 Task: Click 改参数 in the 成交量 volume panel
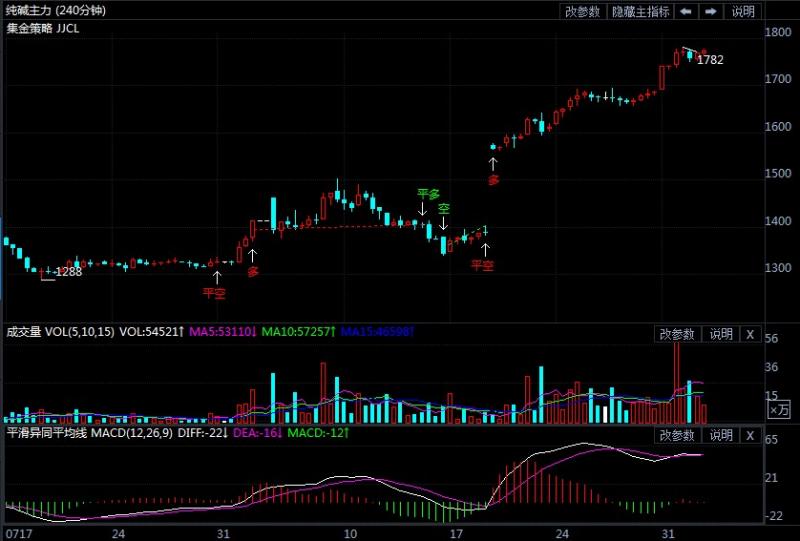677,335
